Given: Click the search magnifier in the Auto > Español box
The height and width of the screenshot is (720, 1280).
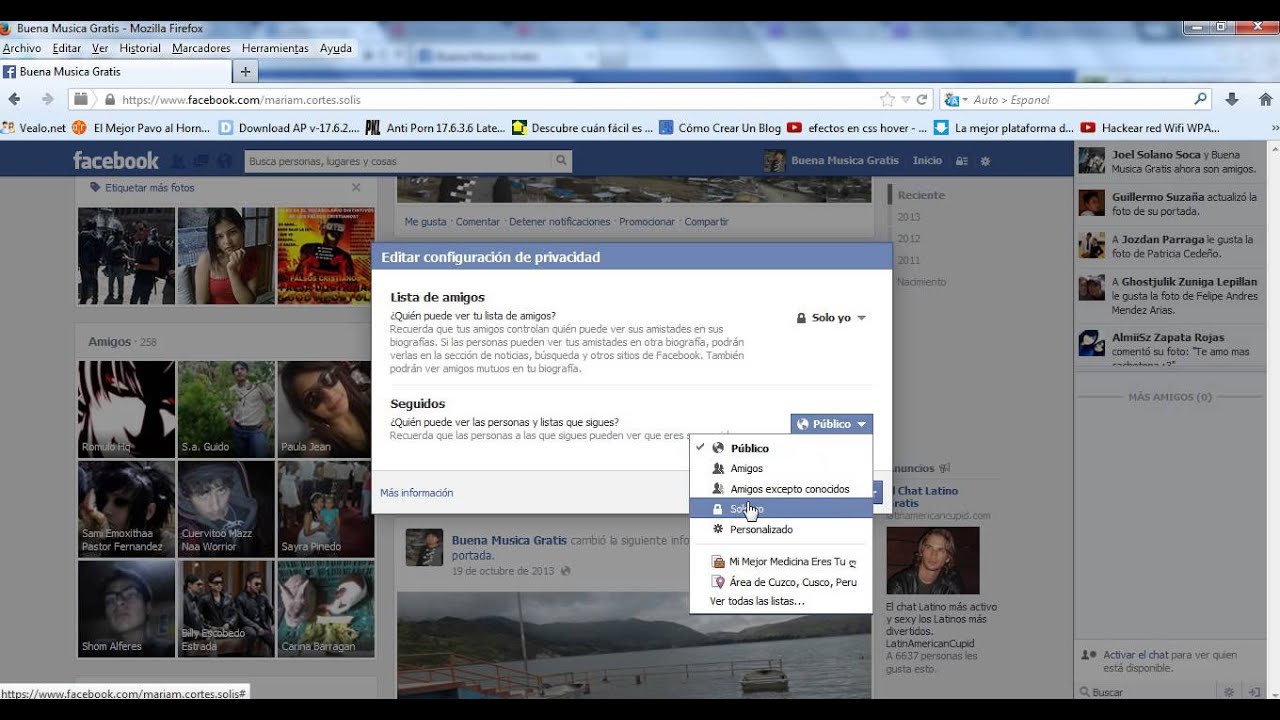Looking at the screenshot, I should (1200, 99).
